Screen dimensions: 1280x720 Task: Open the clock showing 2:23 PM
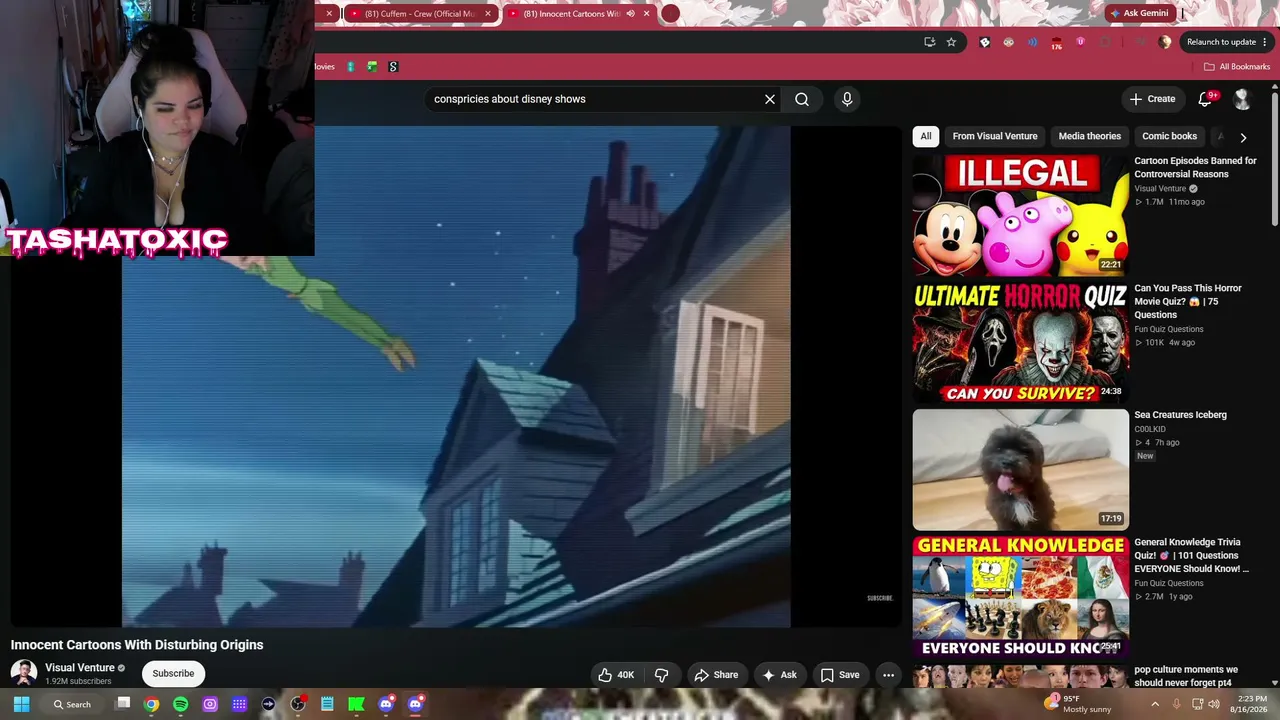coord(1252,704)
